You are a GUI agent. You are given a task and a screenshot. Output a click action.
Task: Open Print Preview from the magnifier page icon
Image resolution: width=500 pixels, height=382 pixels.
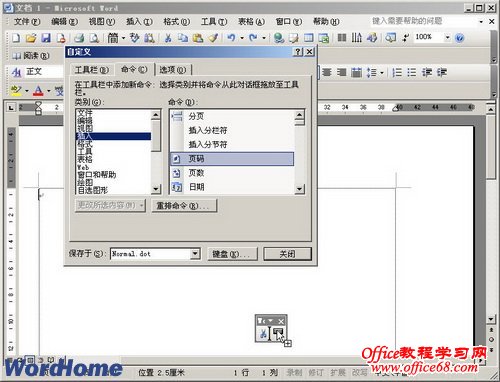tap(94, 38)
